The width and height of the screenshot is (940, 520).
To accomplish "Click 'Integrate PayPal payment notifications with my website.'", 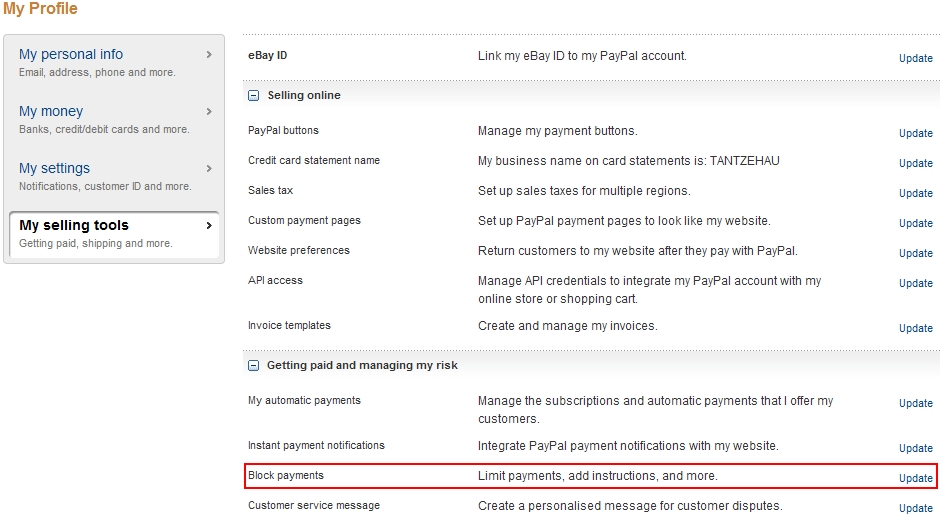I will 628,446.
